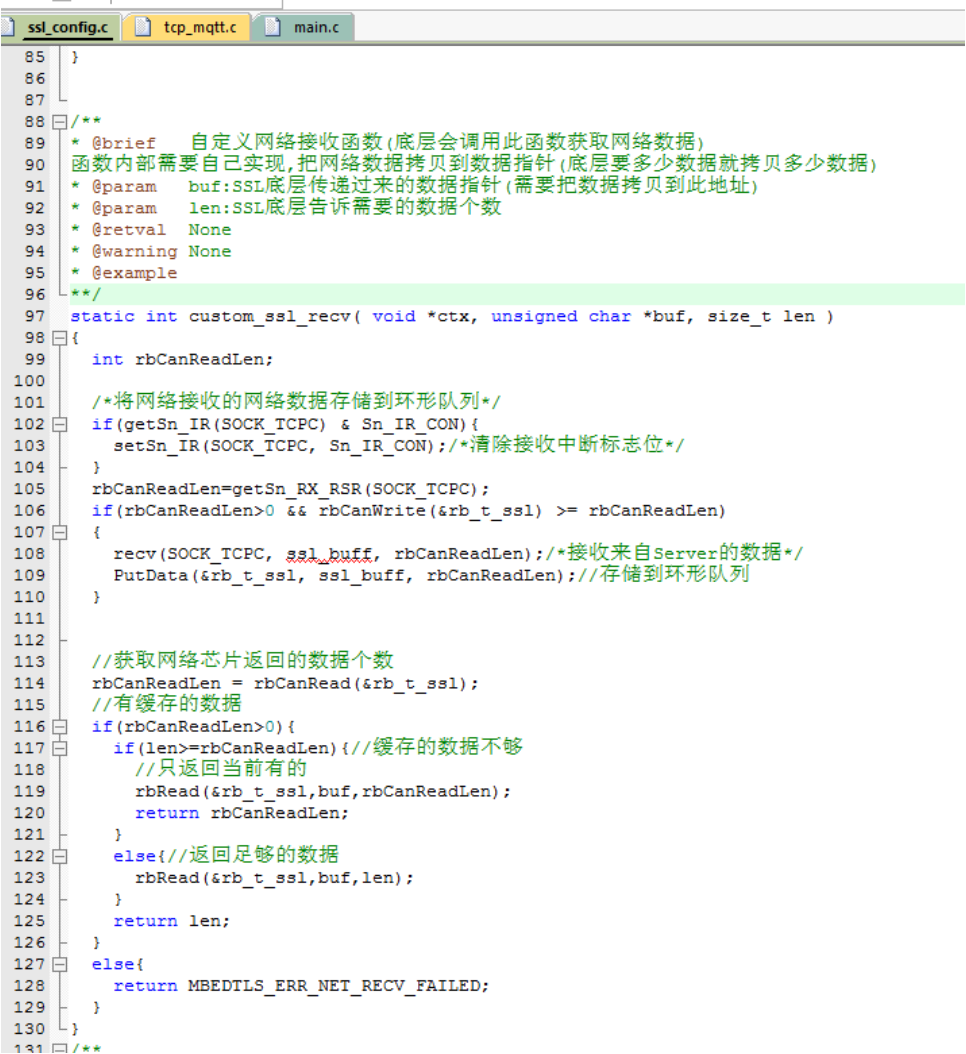Image resolution: width=966 pixels, height=1054 pixels.
Task: Click the file icon on tcp_mqtt.c tab
Action: tap(142, 27)
